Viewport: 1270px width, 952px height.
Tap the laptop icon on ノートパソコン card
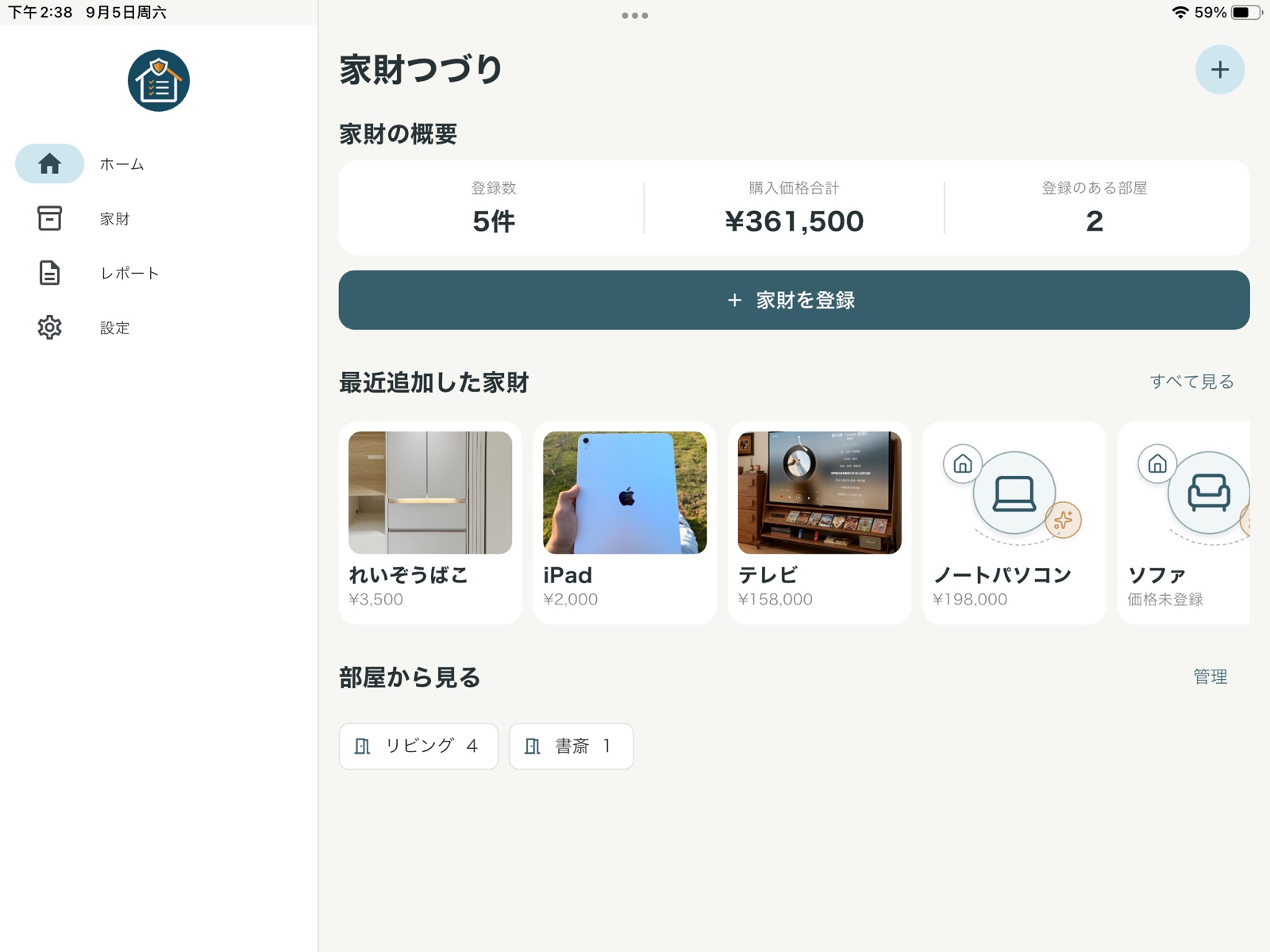(x=1014, y=493)
